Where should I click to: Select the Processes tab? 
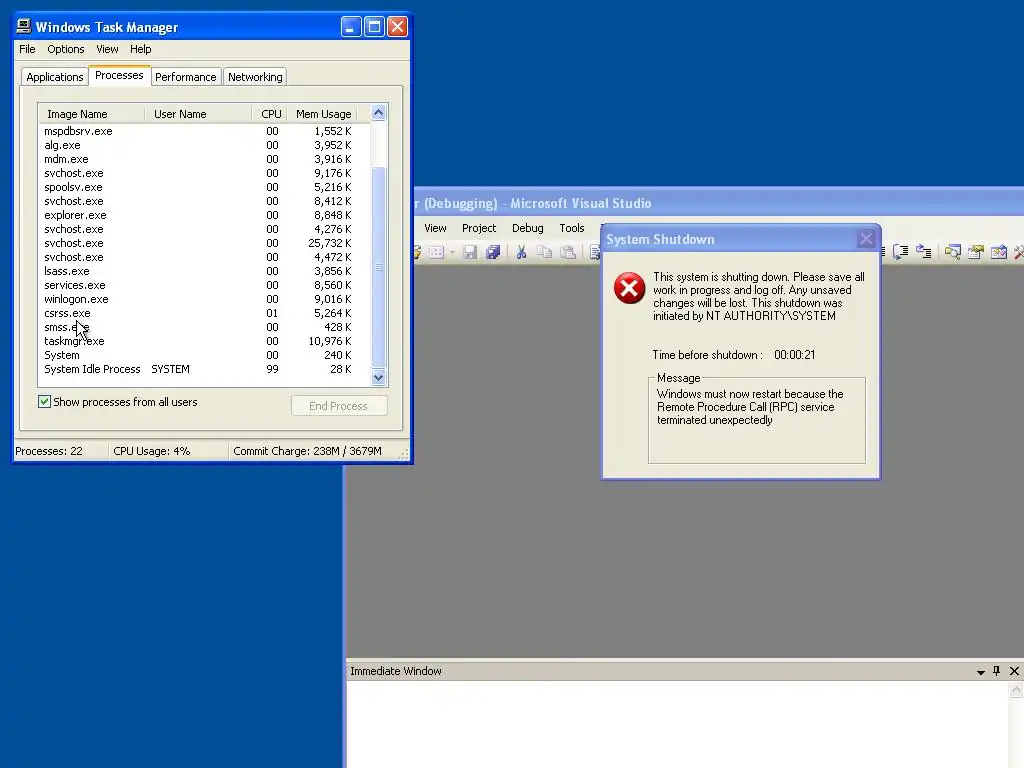119,75
